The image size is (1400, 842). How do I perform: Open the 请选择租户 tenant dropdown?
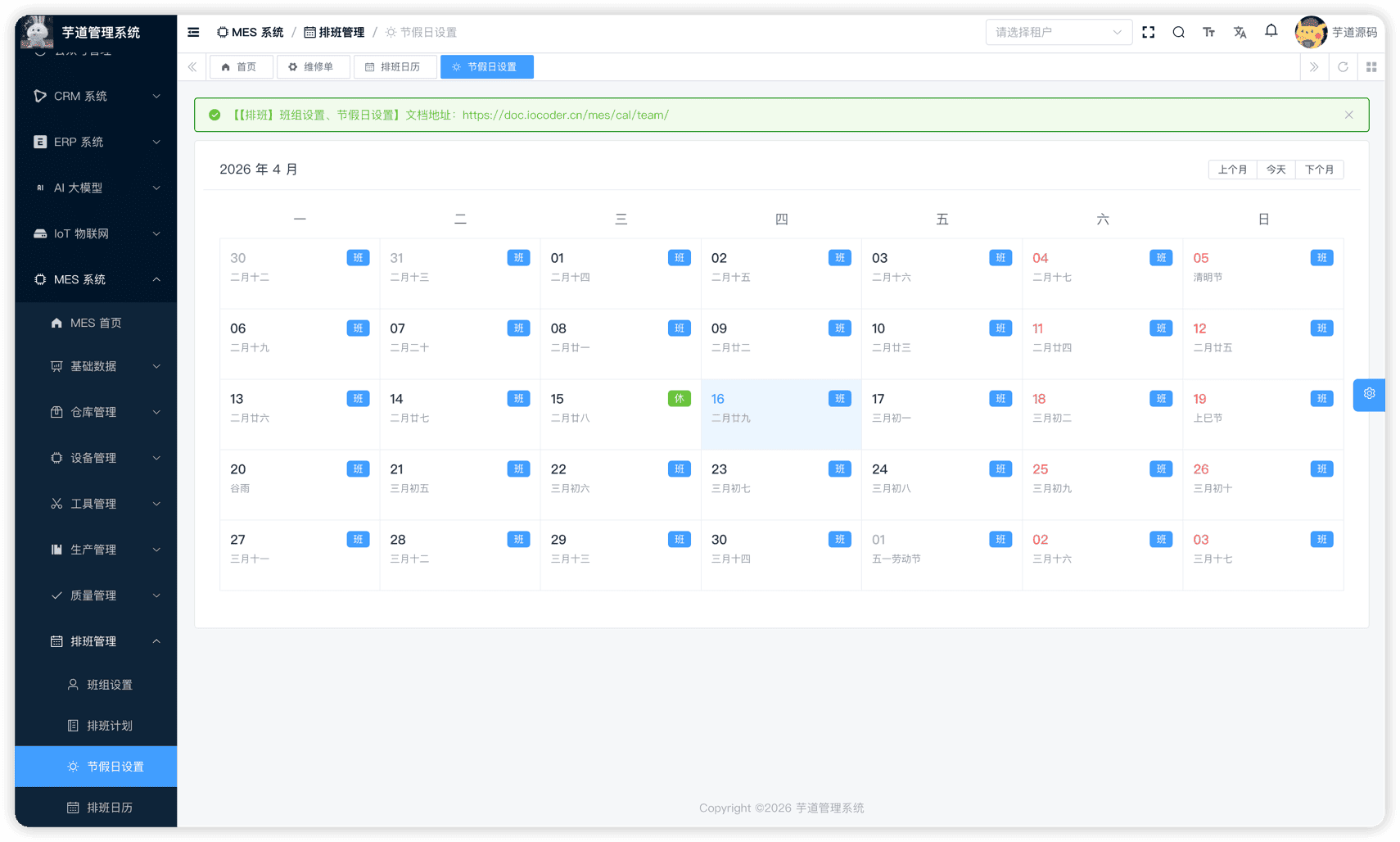click(x=1058, y=32)
